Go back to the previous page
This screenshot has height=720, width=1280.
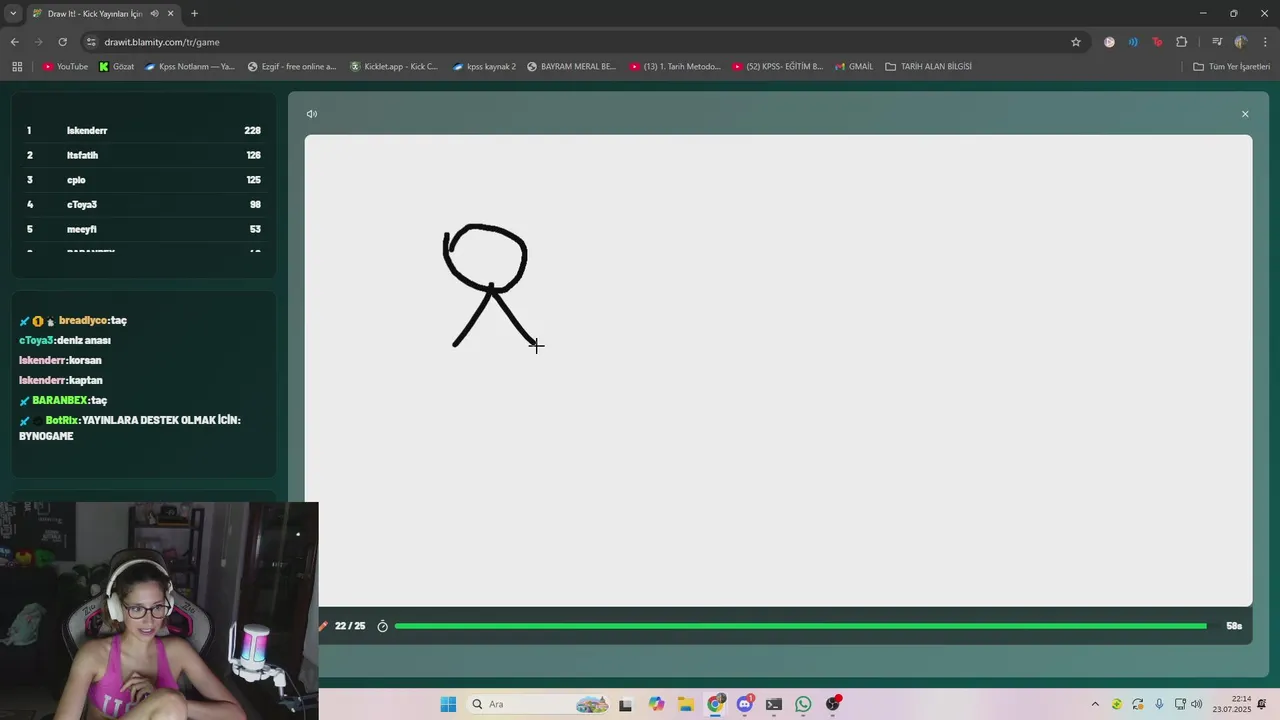(14, 42)
